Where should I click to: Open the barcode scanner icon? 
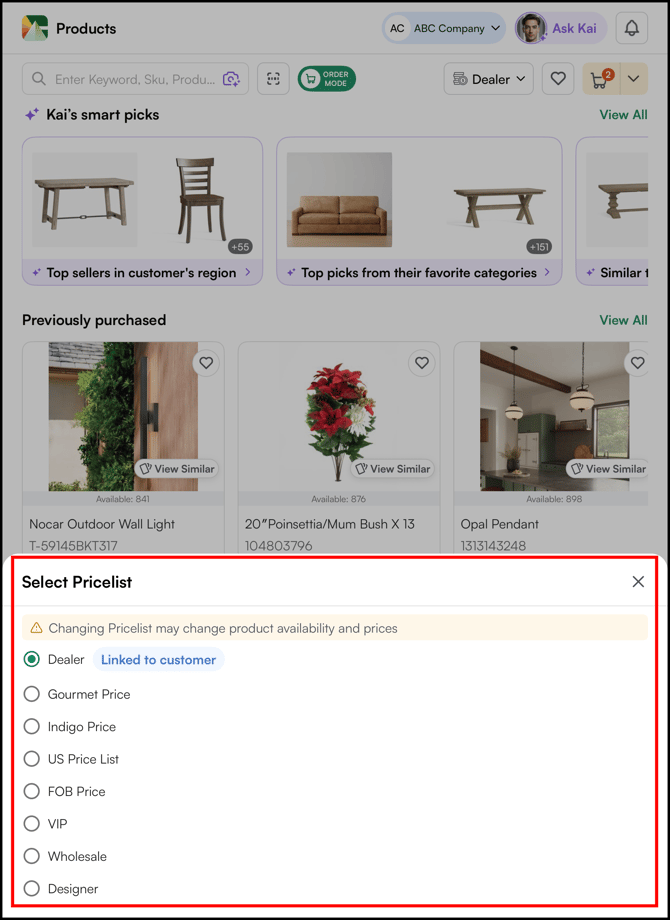tap(273, 79)
